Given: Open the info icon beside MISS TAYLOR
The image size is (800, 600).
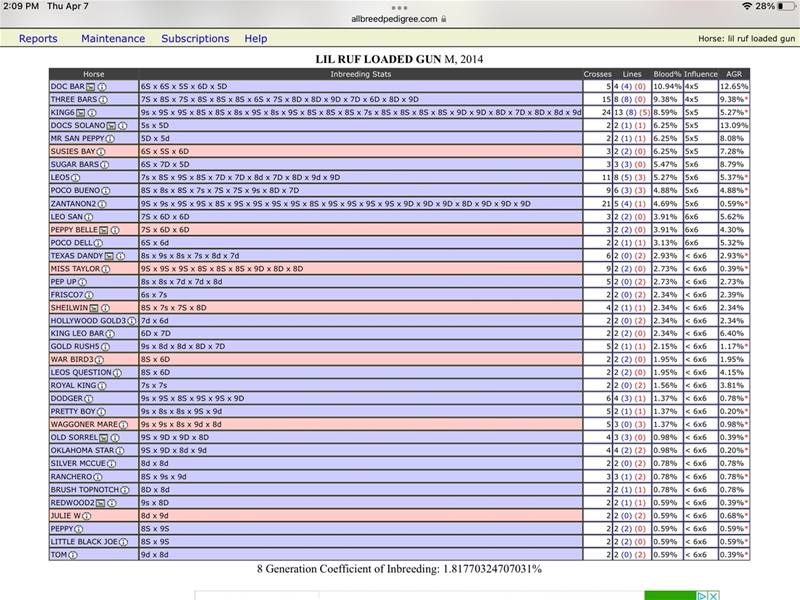Looking at the screenshot, I should point(106,269).
